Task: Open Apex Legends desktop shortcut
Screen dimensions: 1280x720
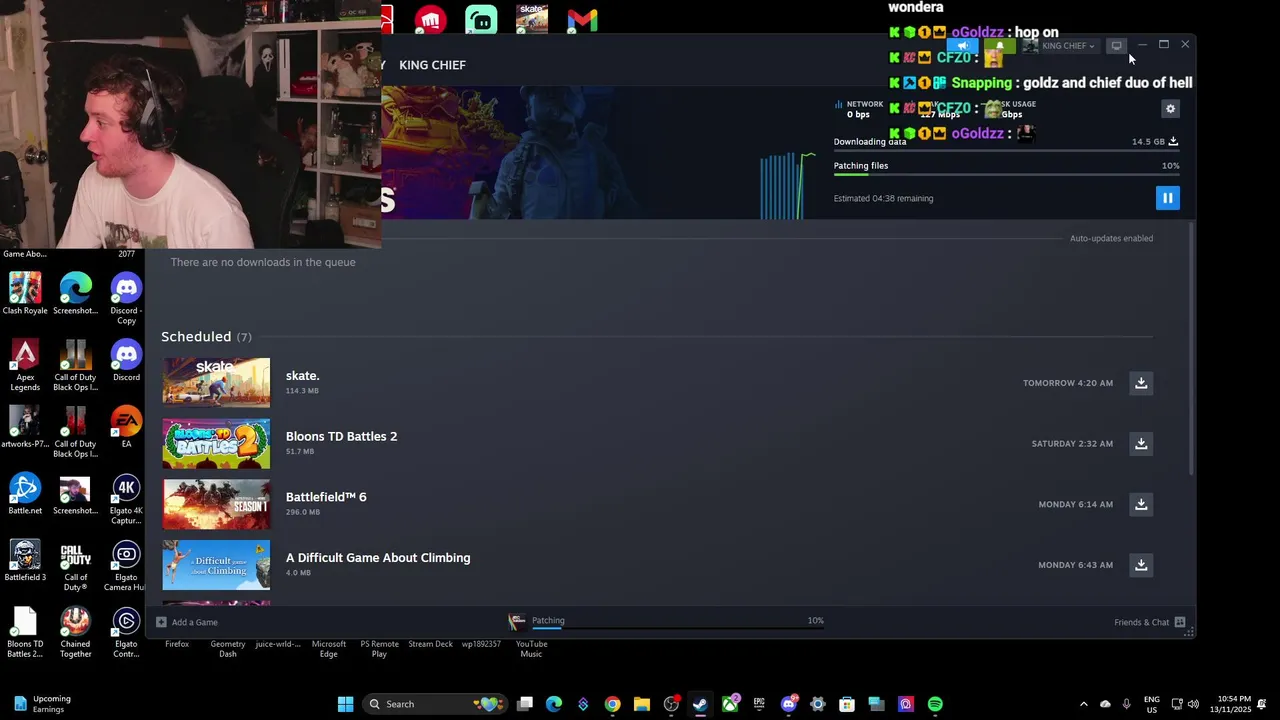Action: point(25,366)
